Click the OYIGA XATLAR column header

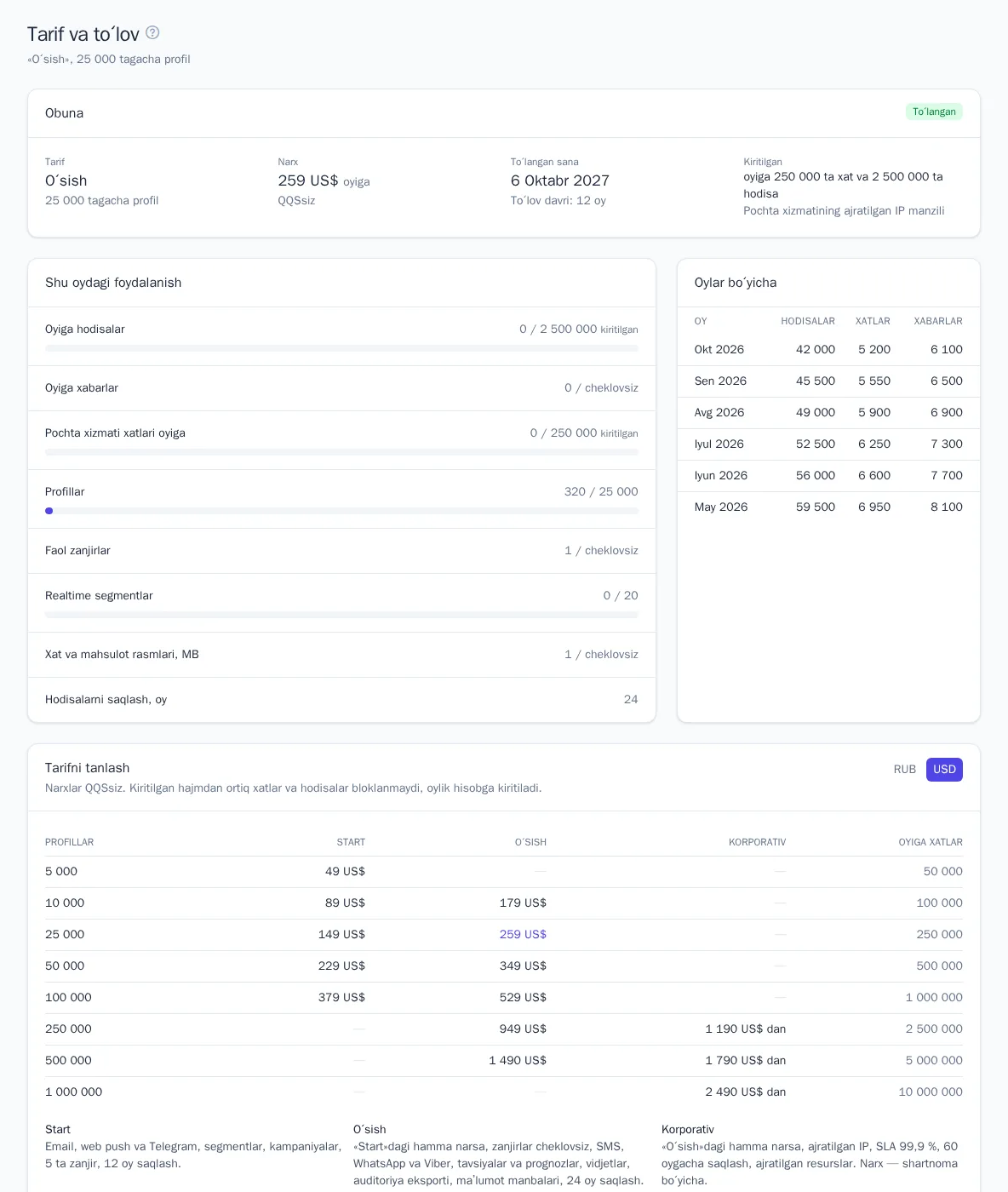point(931,843)
